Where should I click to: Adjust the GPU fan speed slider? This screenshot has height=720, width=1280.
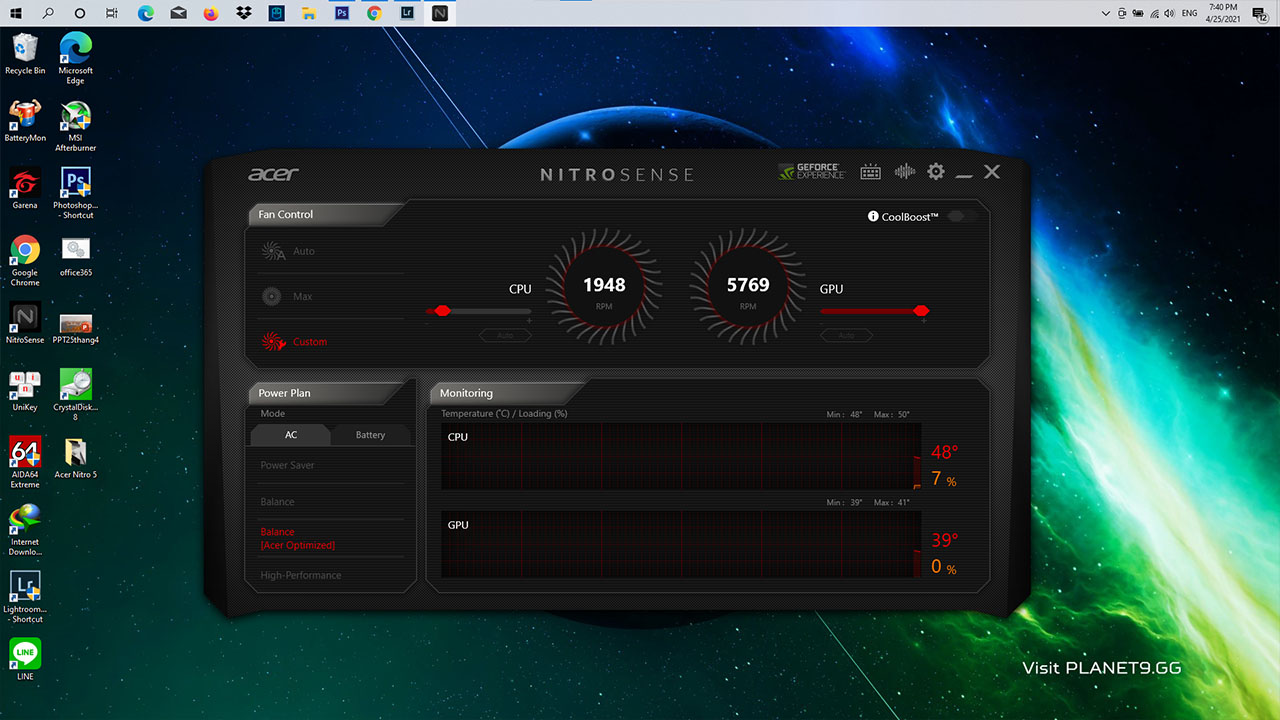pos(874,311)
